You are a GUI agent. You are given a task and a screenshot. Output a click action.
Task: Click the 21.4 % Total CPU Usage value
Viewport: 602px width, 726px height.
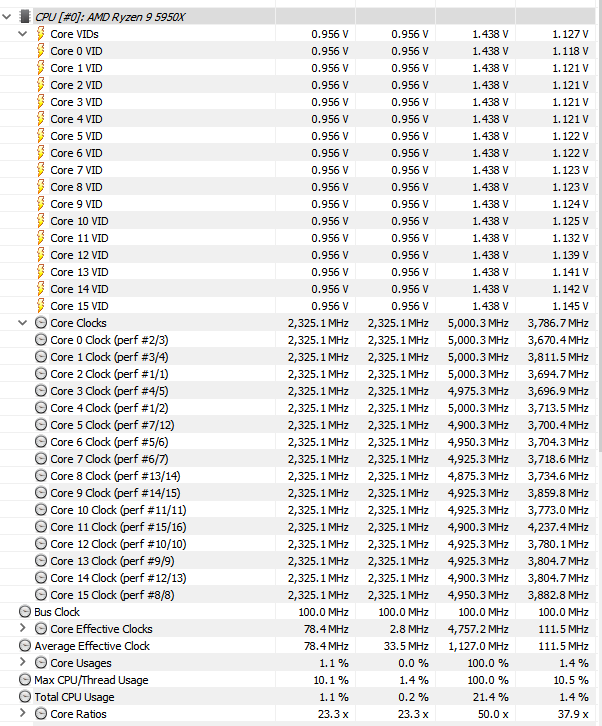tap(490, 697)
